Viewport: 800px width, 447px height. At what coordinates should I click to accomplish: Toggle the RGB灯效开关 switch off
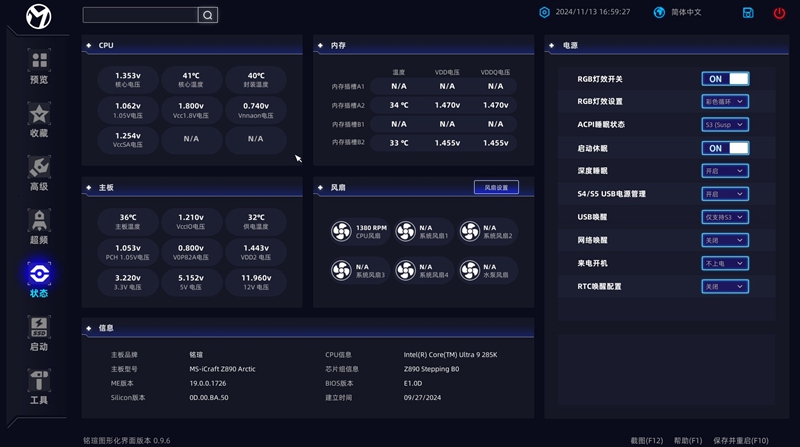coord(725,79)
